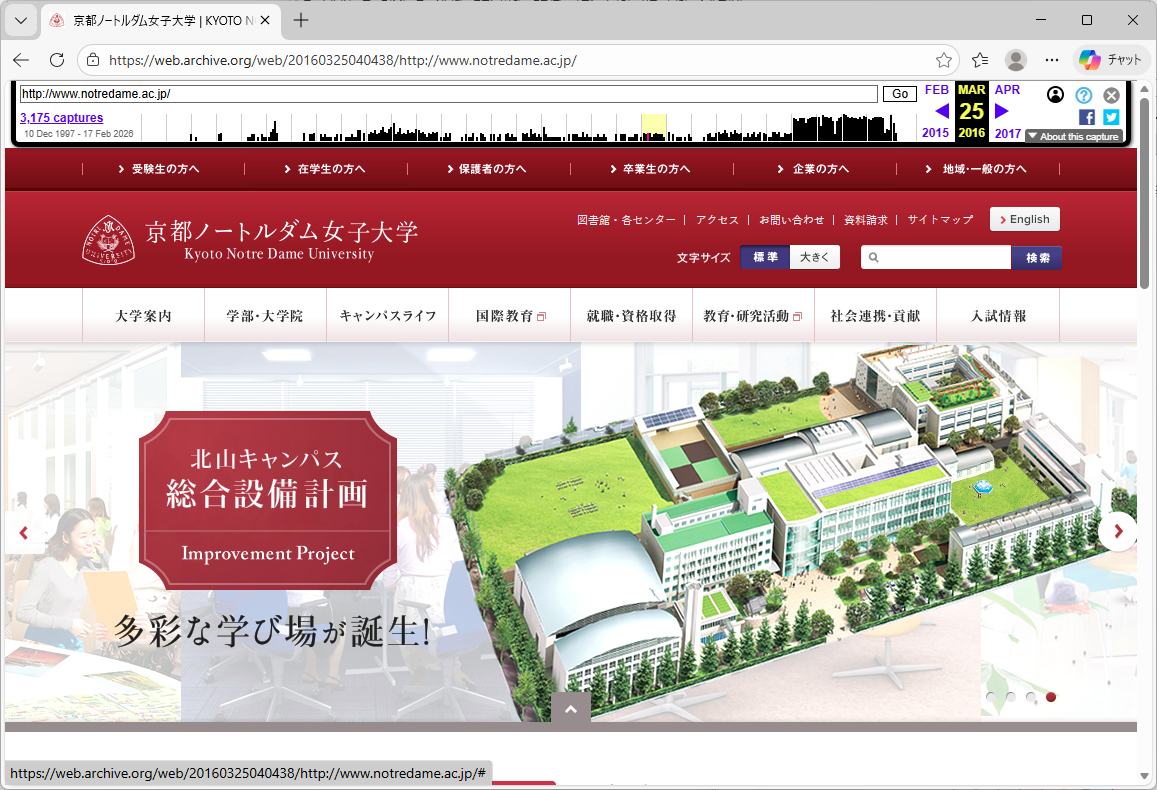The image size is (1157, 790).
Task: Close the Wayback Machine toolbar overlay
Action: tap(1111, 95)
